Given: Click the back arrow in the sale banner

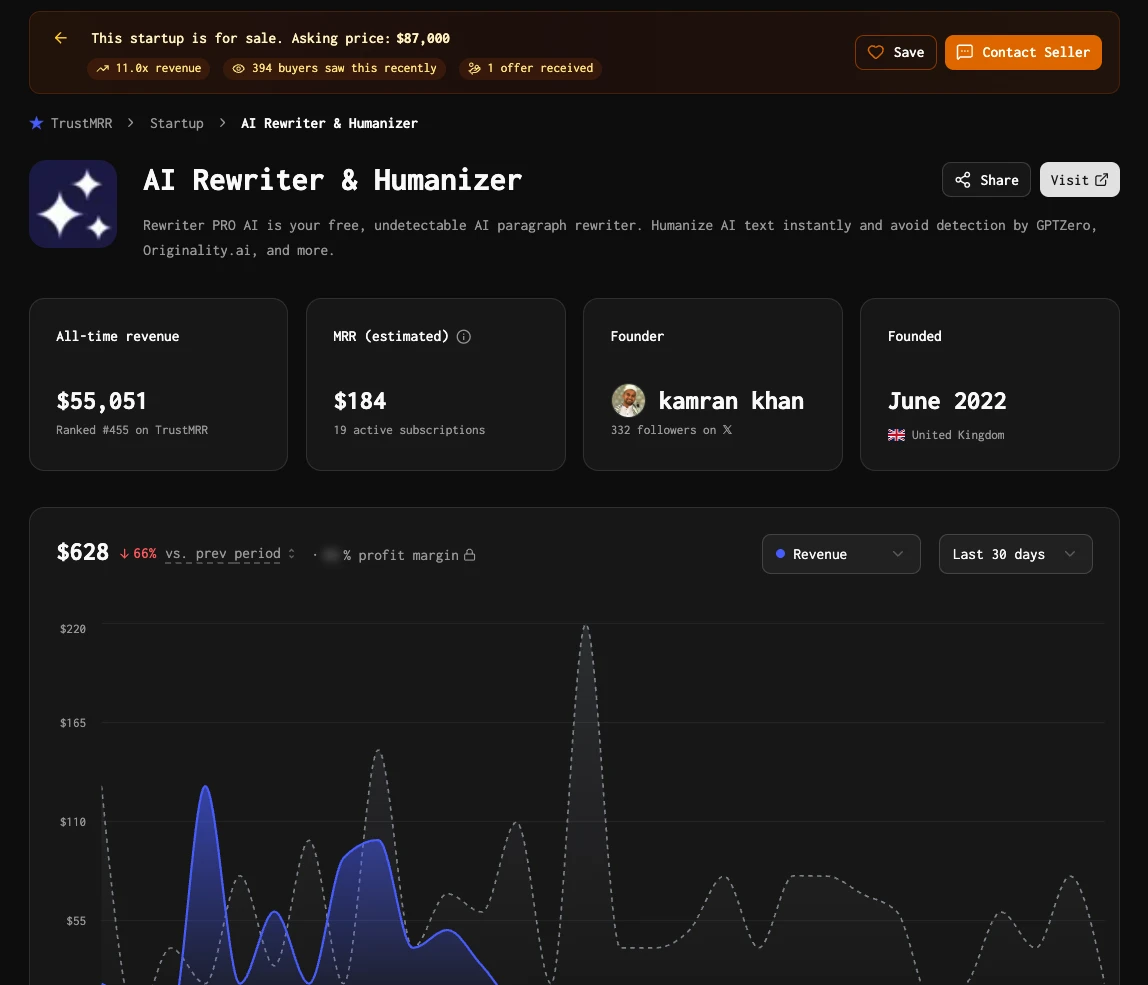Looking at the screenshot, I should point(61,38).
